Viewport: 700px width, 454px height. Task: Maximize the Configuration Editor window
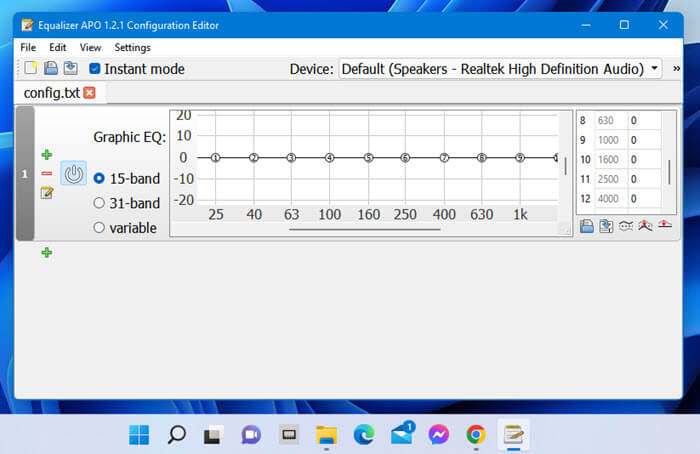[625, 25]
